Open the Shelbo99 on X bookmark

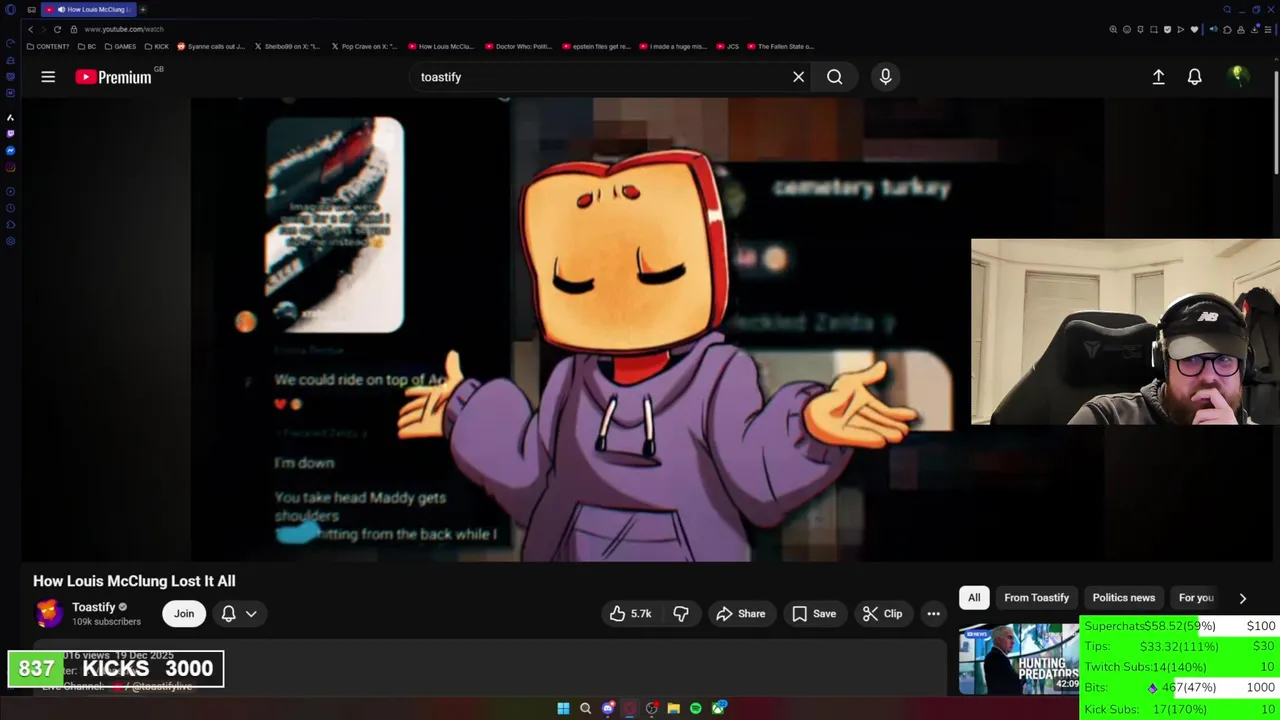coord(287,46)
